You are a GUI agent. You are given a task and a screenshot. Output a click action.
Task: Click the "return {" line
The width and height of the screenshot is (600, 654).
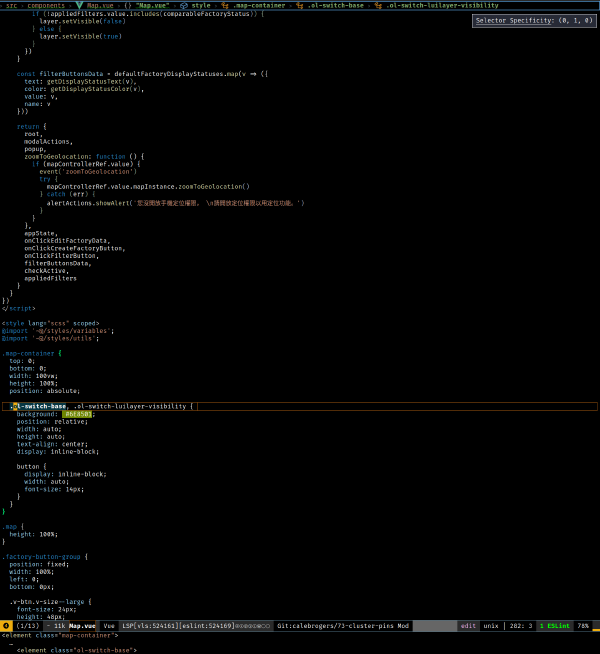pyautogui.click(x=32, y=126)
